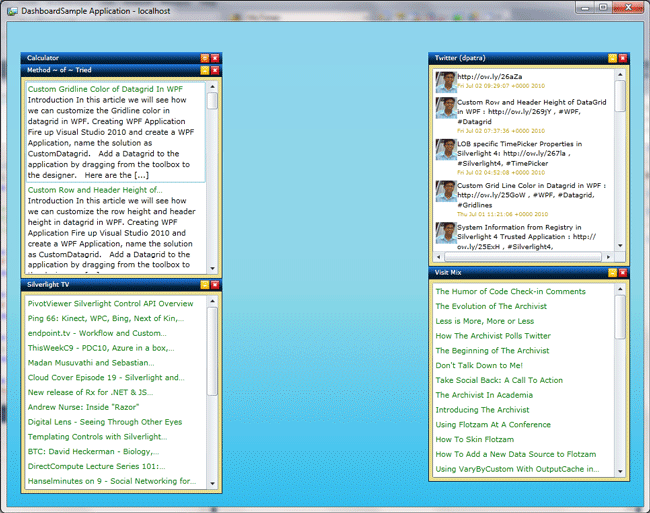Click Visit Mix vertical scrollbar thumb

tap(620, 317)
